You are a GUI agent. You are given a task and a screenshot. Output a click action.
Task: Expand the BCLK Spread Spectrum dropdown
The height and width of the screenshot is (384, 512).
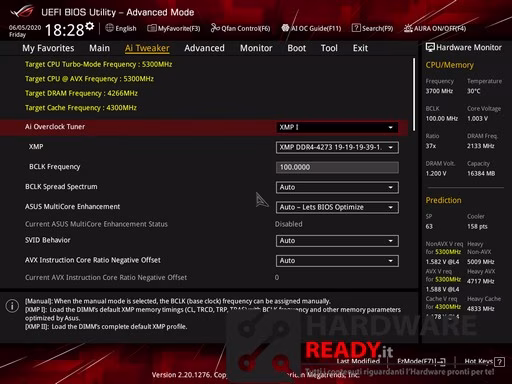tap(337, 187)
